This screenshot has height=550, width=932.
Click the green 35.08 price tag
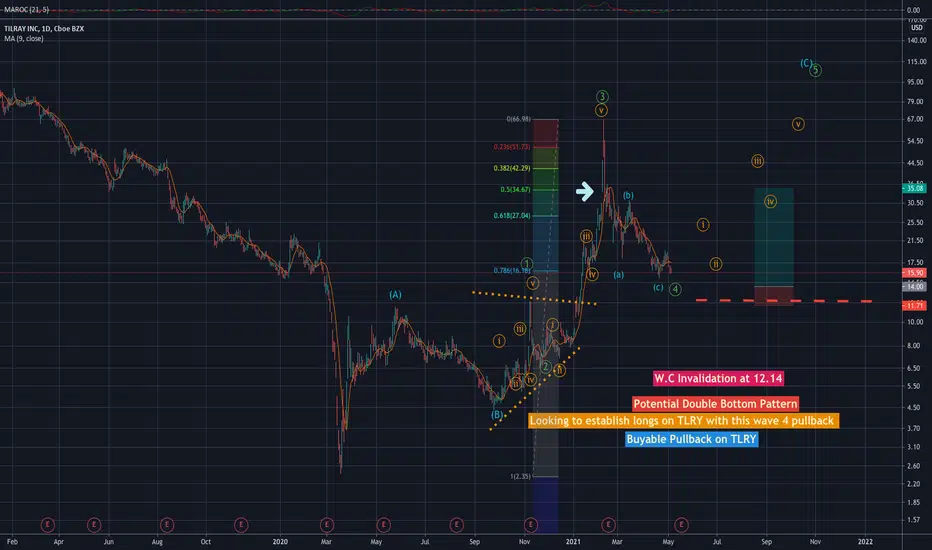[x=914, y=188]
